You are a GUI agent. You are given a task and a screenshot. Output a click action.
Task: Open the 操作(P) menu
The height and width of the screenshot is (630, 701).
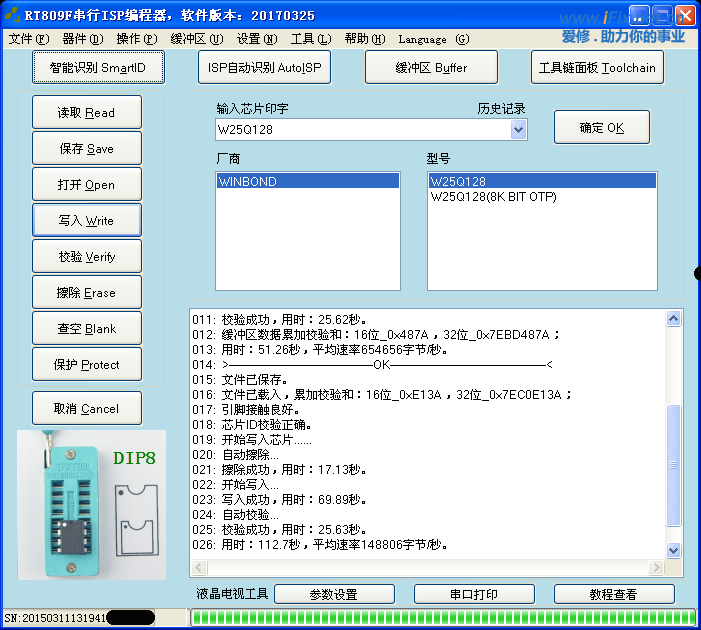pyautogui.click(x=137, y=39)
